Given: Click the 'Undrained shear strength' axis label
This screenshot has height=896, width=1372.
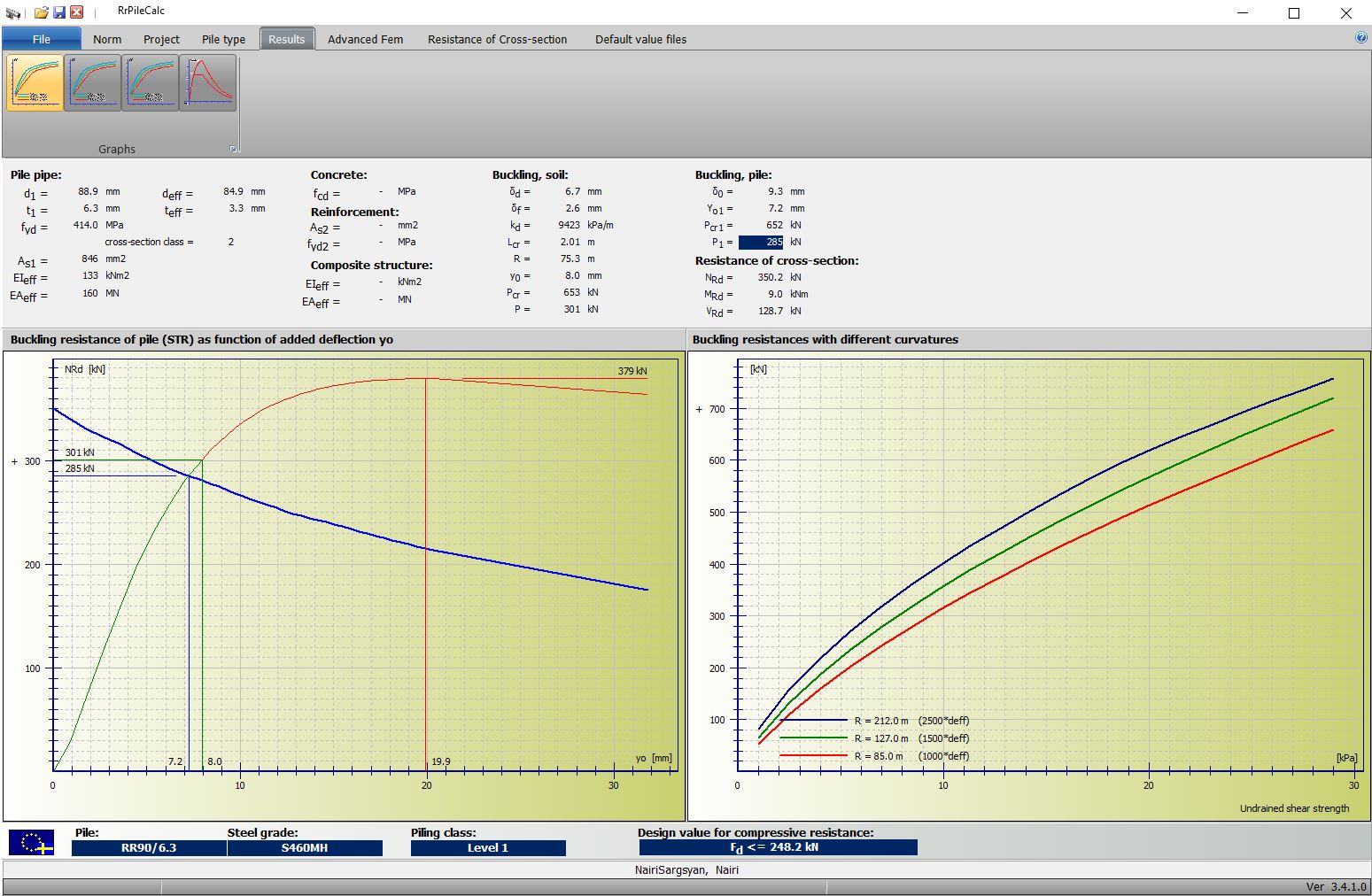Looking at the screenshot, I should [x=1294, y=808].
